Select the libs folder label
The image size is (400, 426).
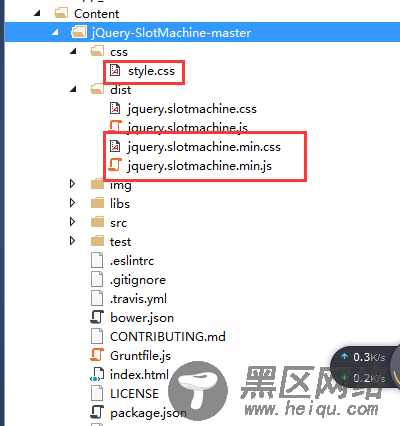[x=120, y=203]
